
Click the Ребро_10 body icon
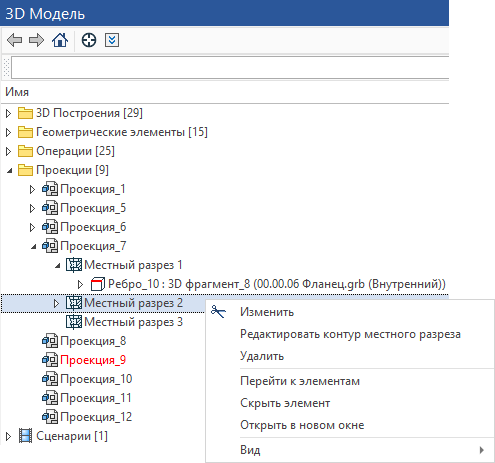point(98,284)
